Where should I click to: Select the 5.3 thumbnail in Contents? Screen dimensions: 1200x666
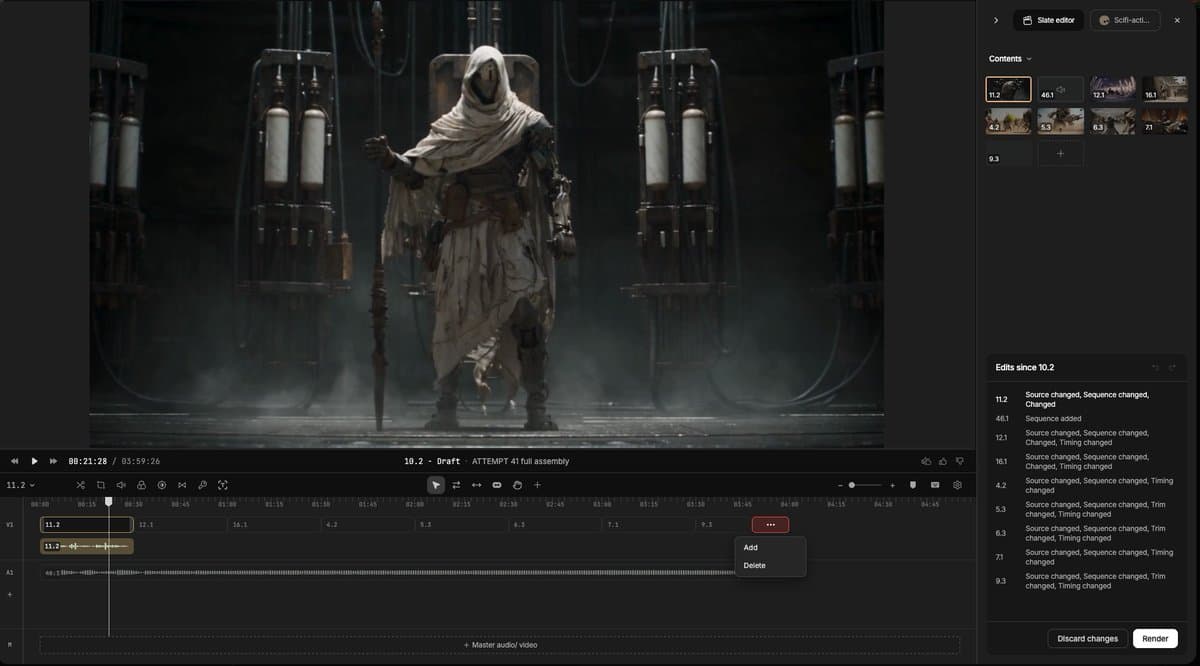[x=1060, y=121]
